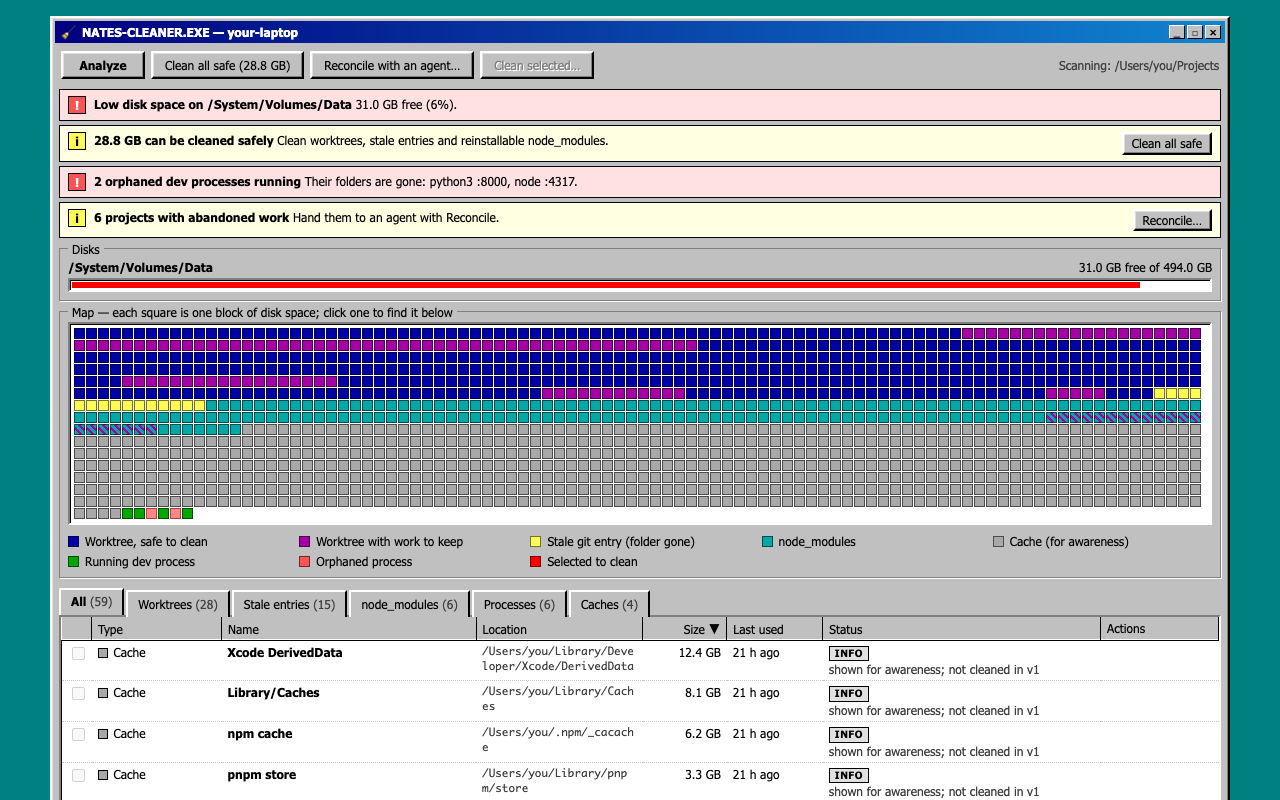
Task: Click the gray Cache type icon for pnpm store
Action: coord(103,775)
